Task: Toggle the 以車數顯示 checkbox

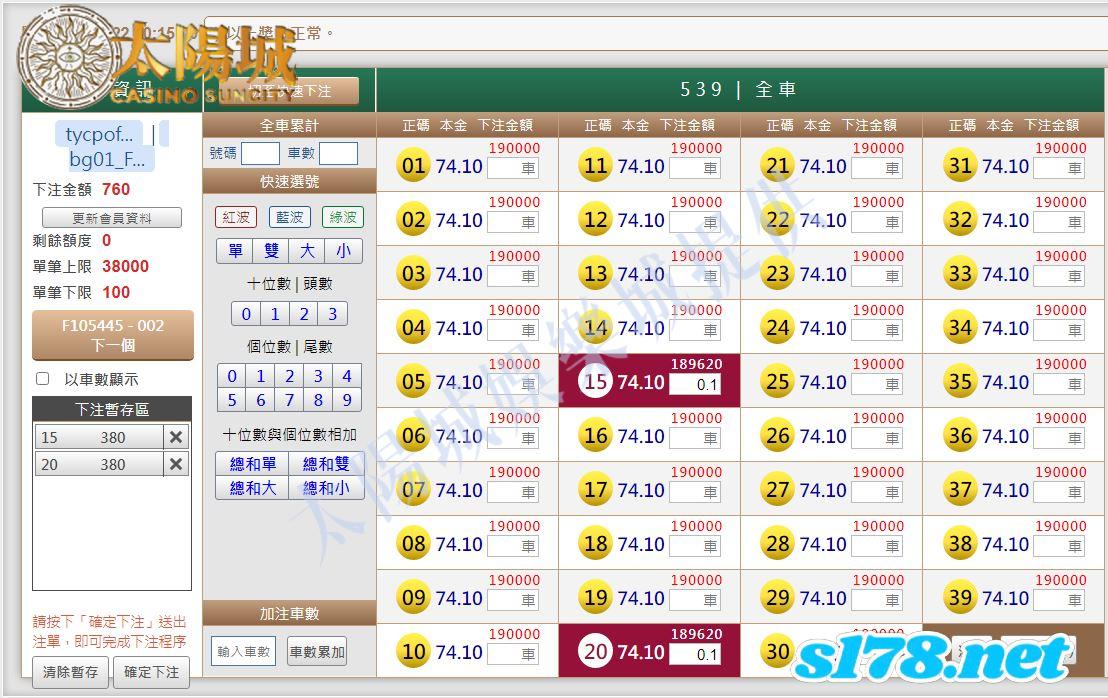Action: coord(42,379)
